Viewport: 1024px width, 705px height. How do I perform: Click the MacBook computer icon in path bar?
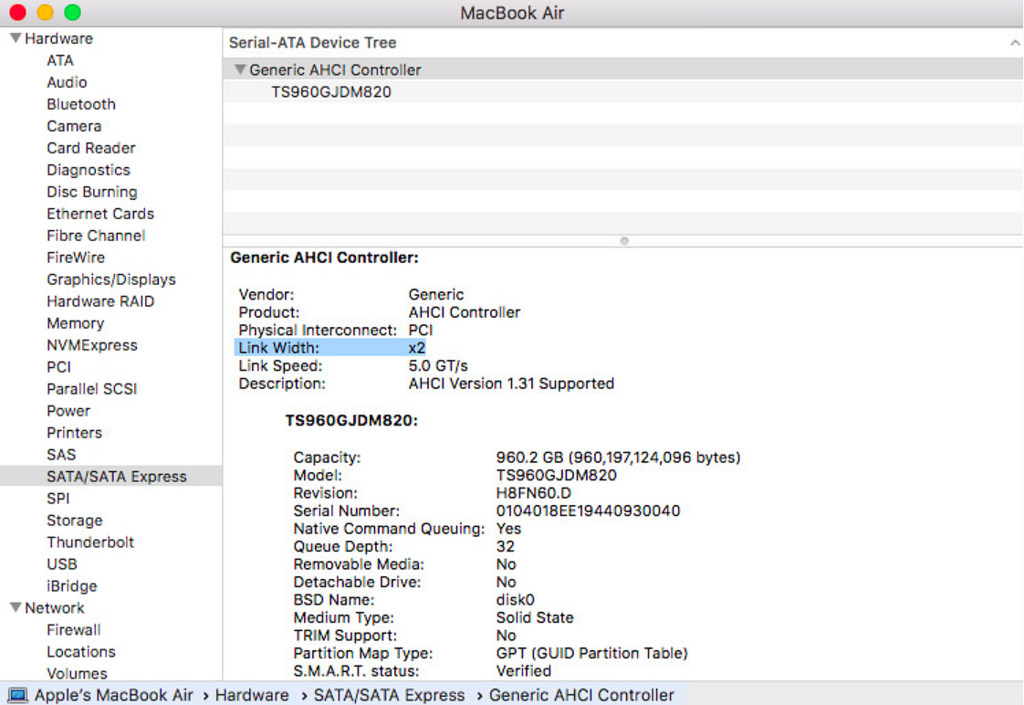18,695
